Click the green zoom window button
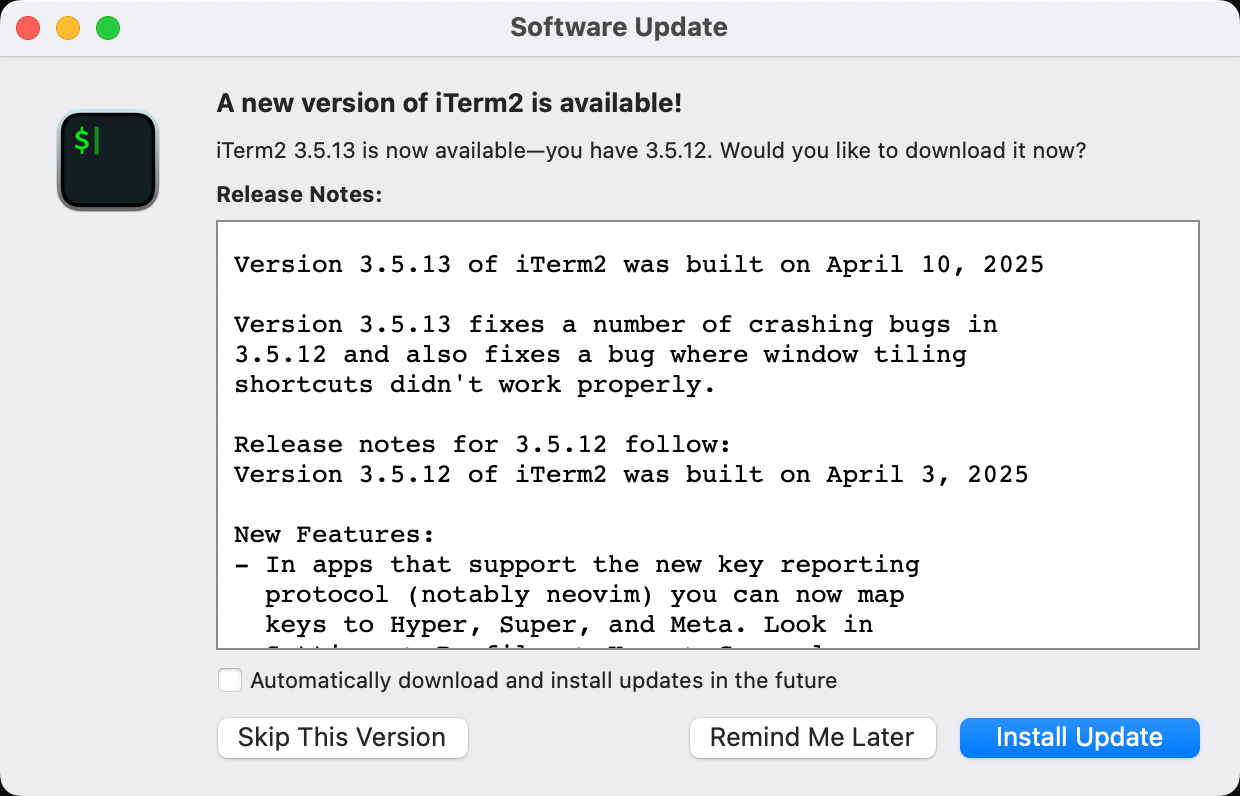Image resolution: width=1240 pixels, height=796 pixels. pyautogui.click(x=108, y=28)
